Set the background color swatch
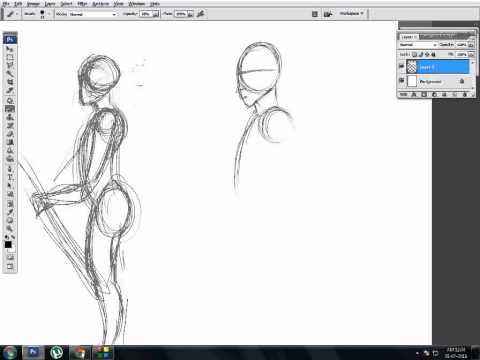The width and height of the screenshot is (480, 360). point(13,250)
